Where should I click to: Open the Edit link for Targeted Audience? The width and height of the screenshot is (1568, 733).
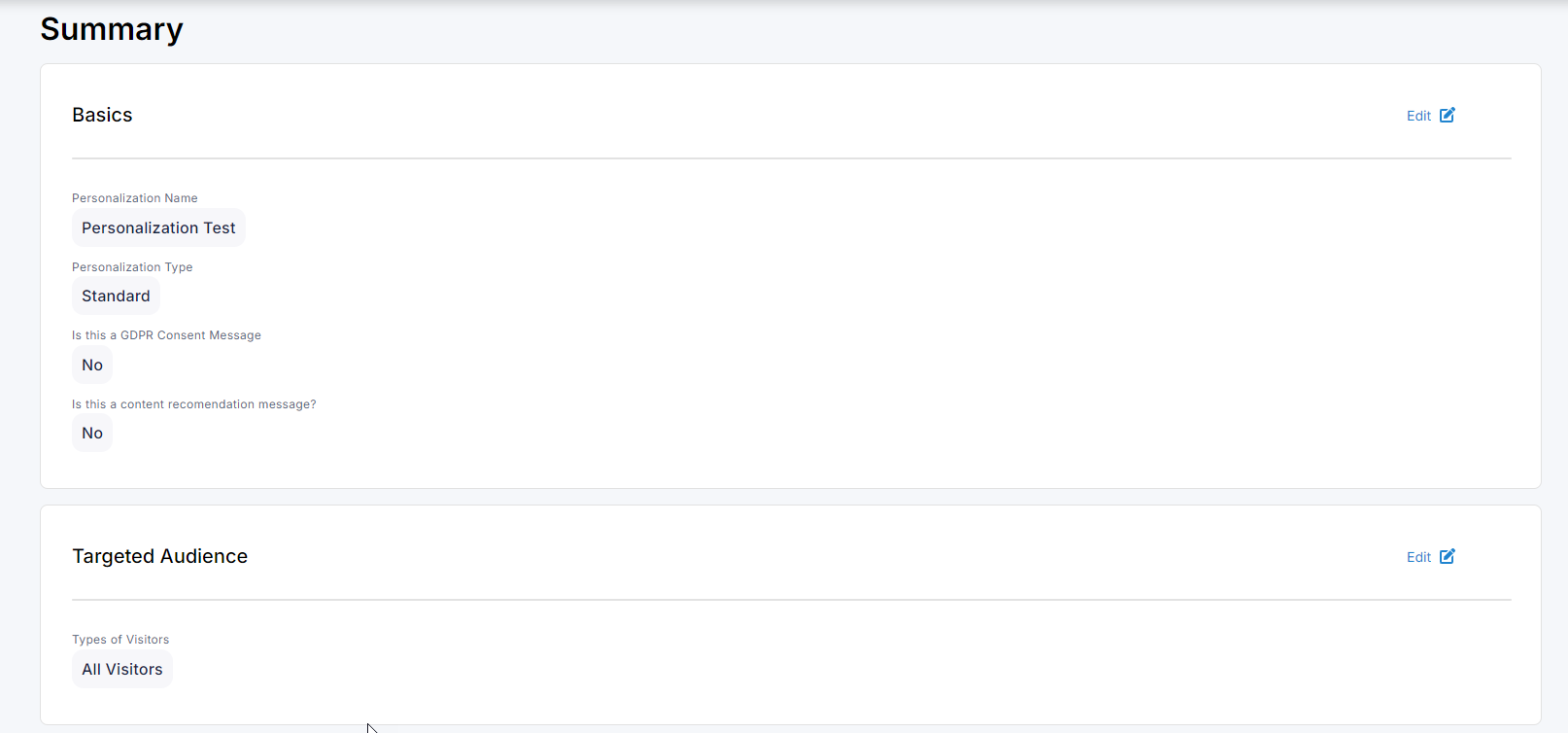1418,557
